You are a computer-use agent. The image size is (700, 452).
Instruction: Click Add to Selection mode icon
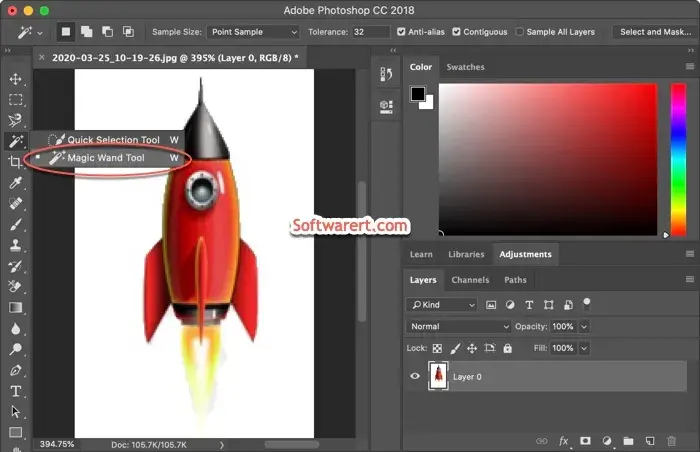tap(87, 32)
